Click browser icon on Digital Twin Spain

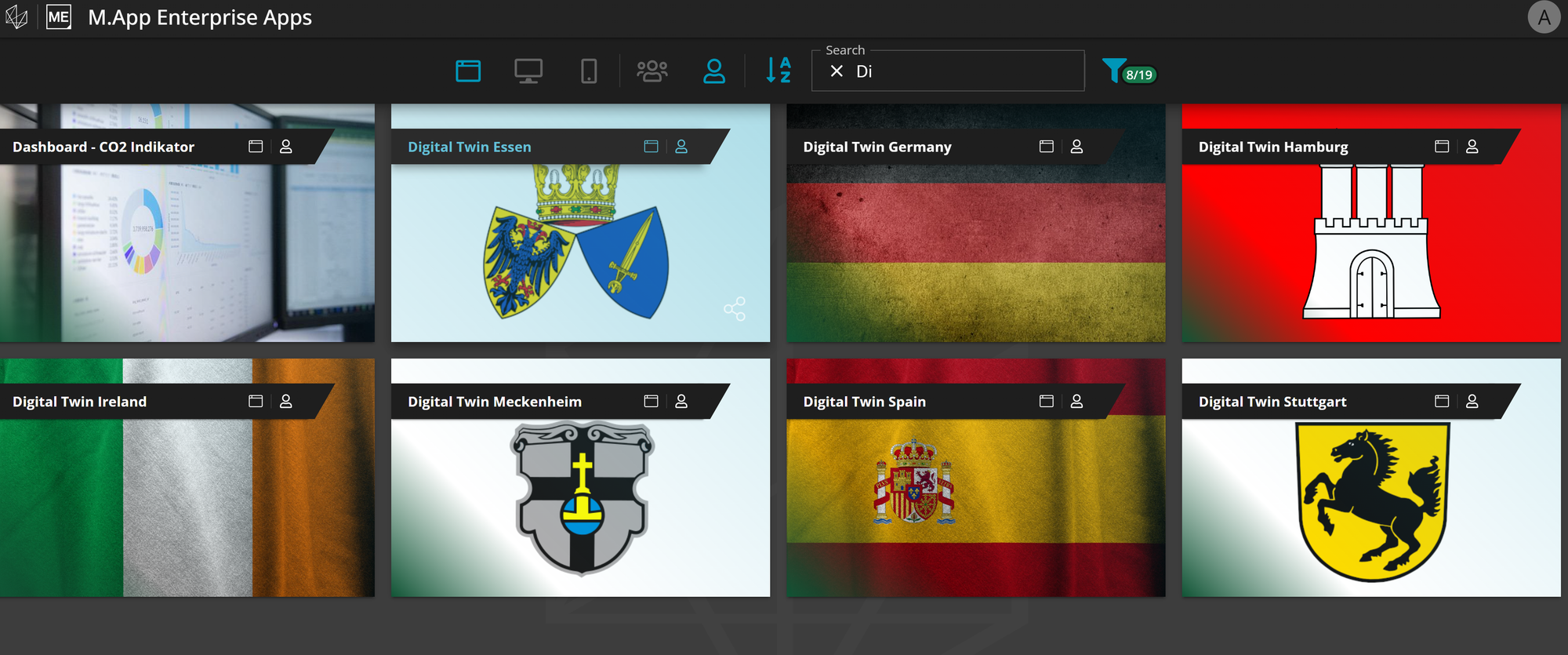(1046, 402)
